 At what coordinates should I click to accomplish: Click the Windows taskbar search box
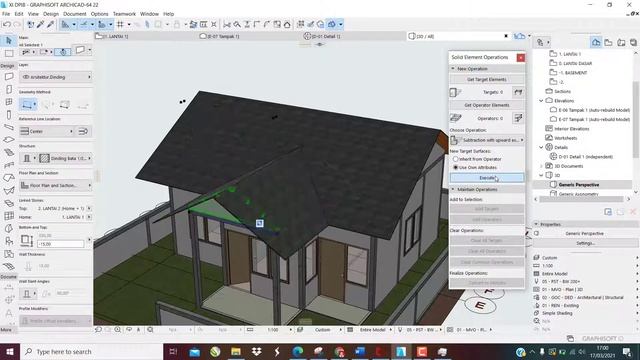pos(91,351)
